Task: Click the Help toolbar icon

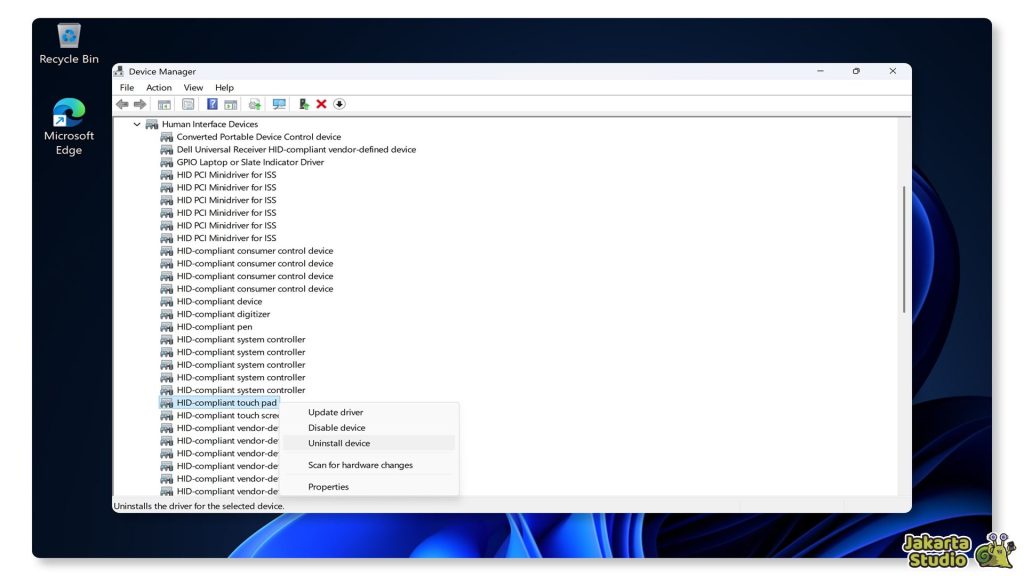Action: click(x=213, y=104)
